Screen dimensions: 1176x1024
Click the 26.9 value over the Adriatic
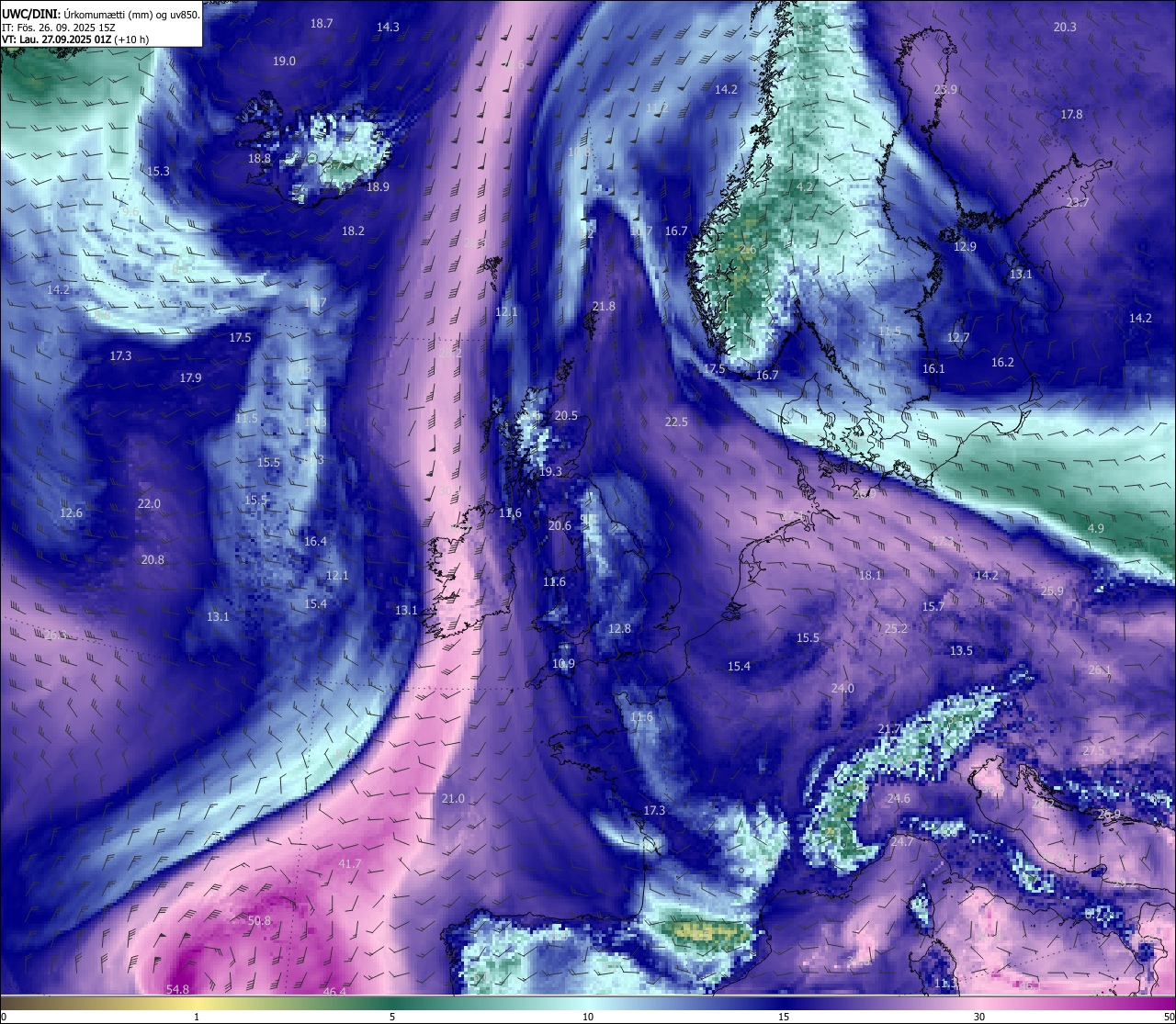click(1109, 815)
